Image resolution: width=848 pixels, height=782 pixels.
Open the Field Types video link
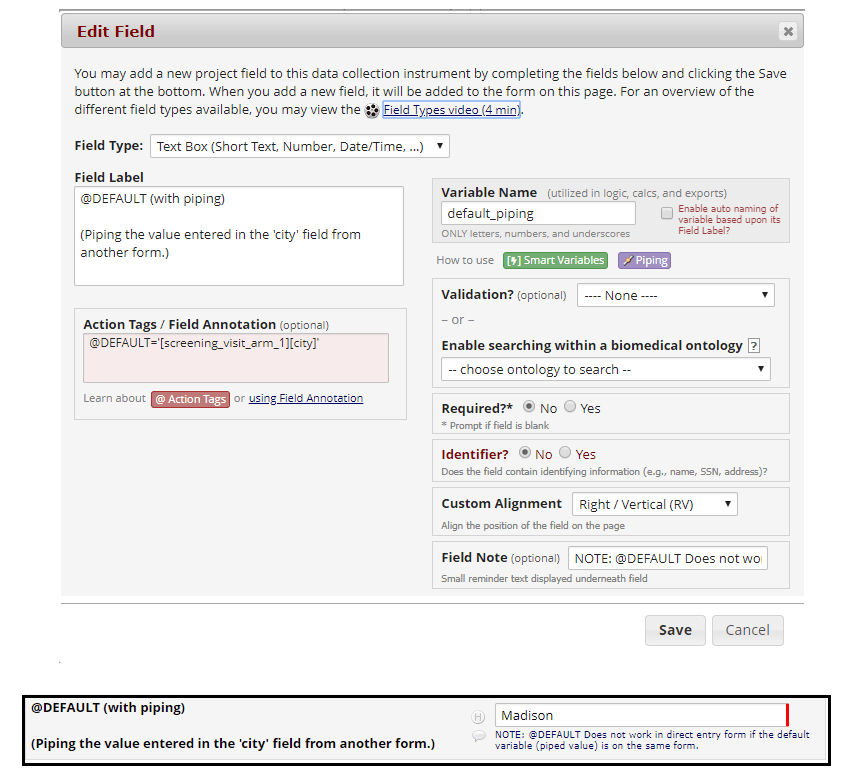pos(451,110)
